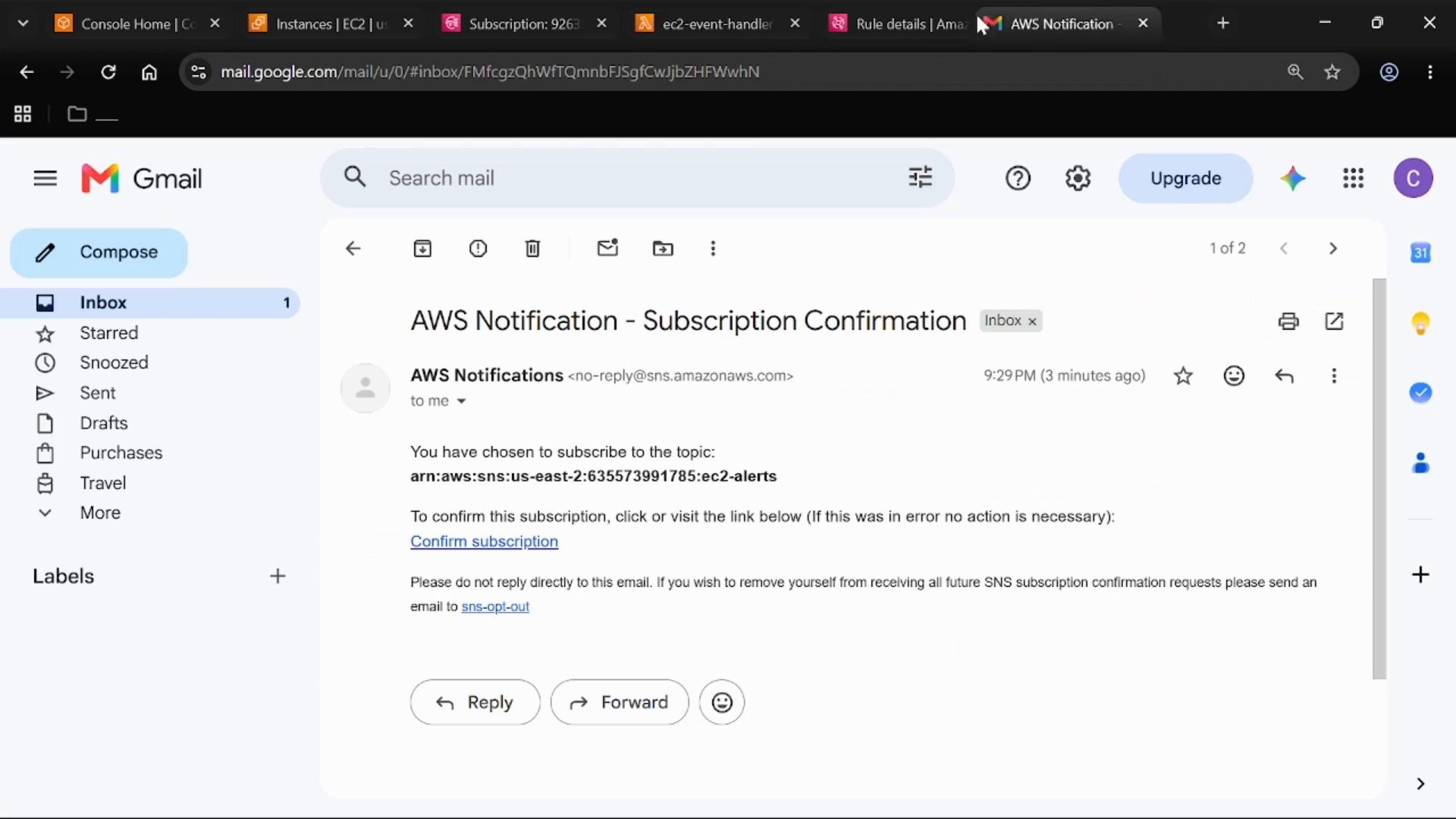
Task: Click the Search mail field
Action: tap(637, 178)
